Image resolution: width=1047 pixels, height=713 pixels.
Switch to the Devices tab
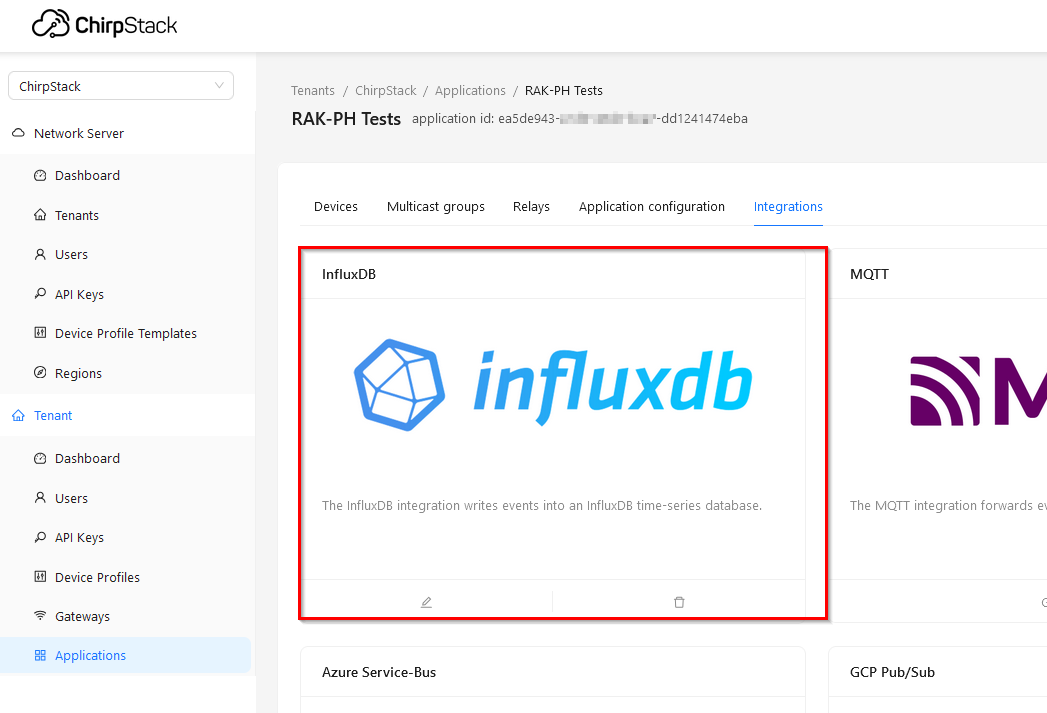pyautogui.click(x=335, y=206)
